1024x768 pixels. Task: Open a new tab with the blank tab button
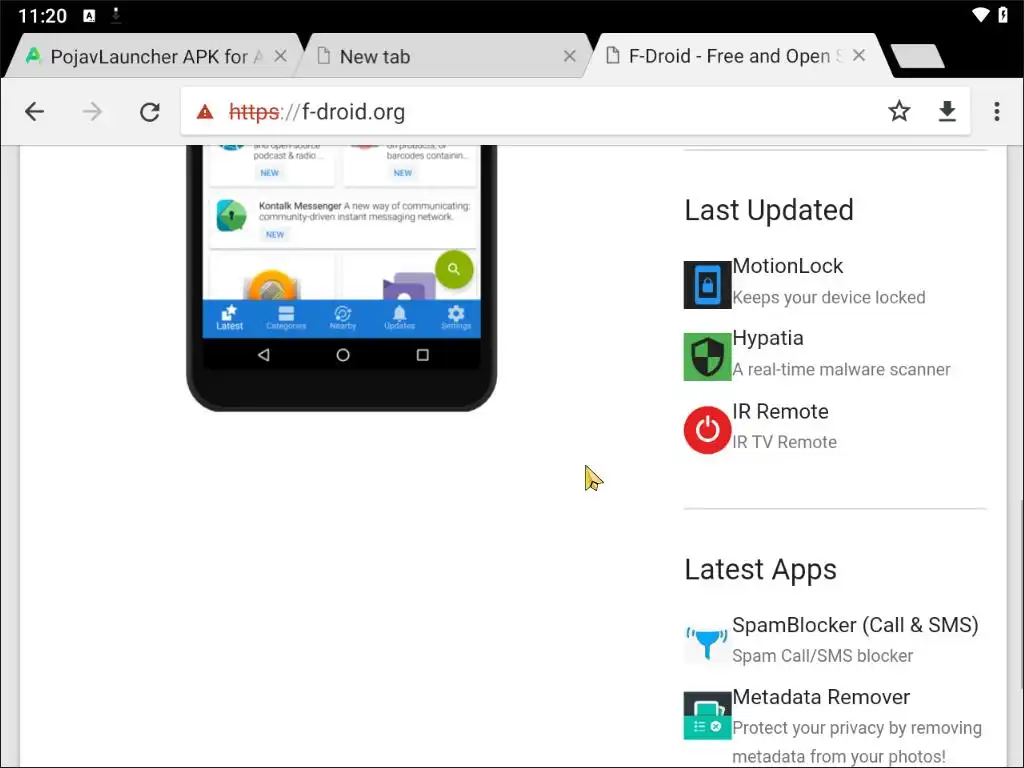click(918, 56)
